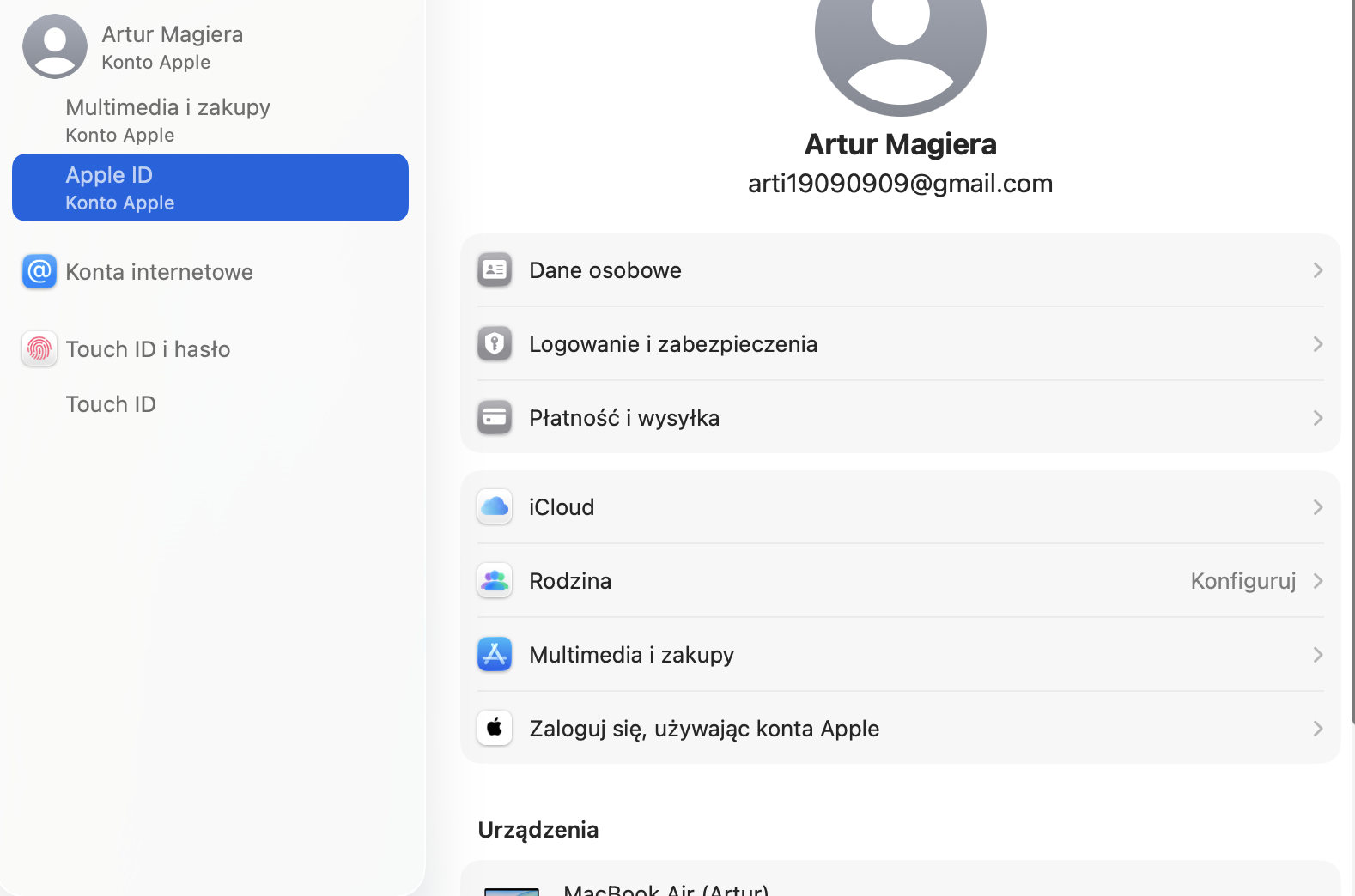
Task: Expand Dane osobowe row chevron
Action: (1317, 270)
